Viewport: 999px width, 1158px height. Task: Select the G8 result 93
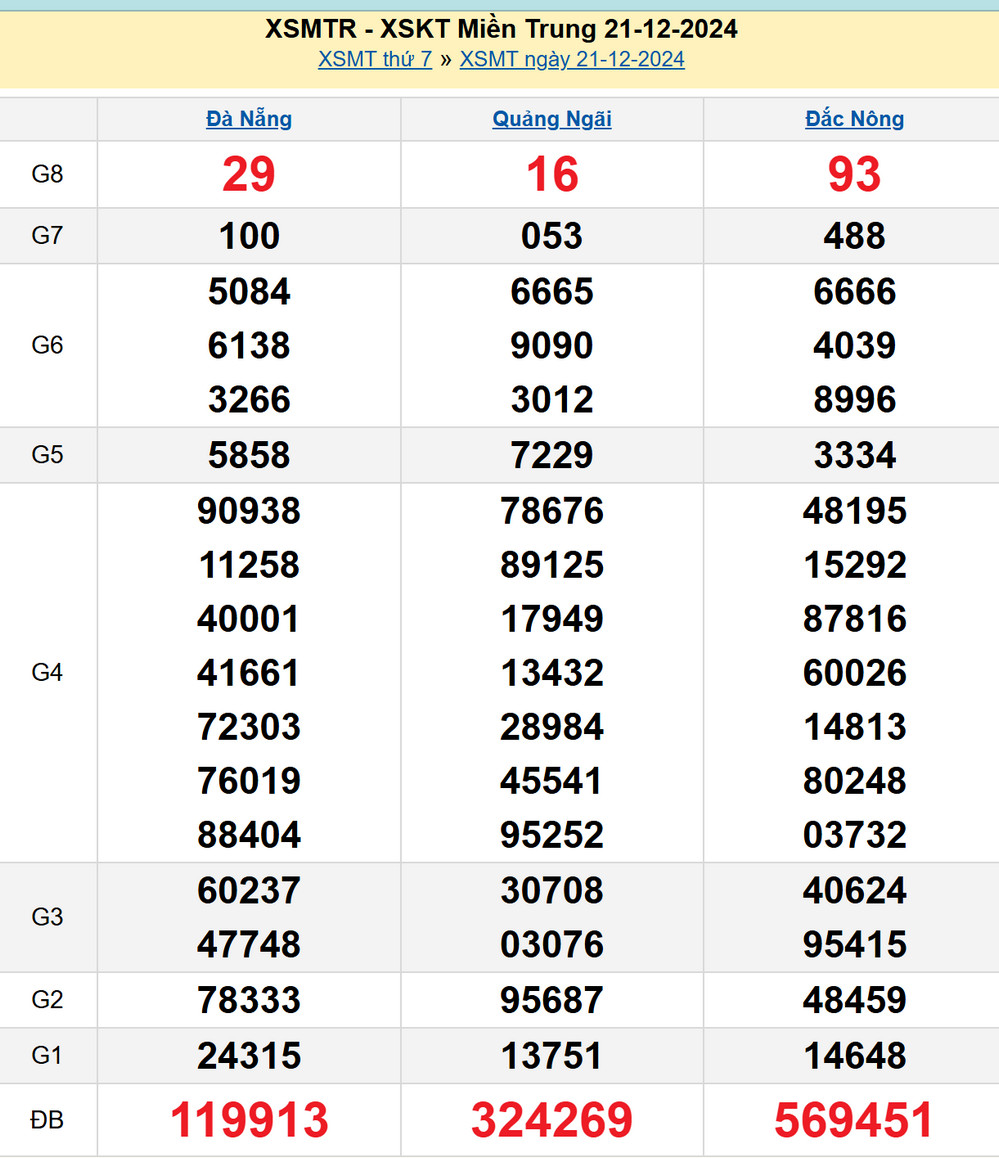(x=854, y=175)
